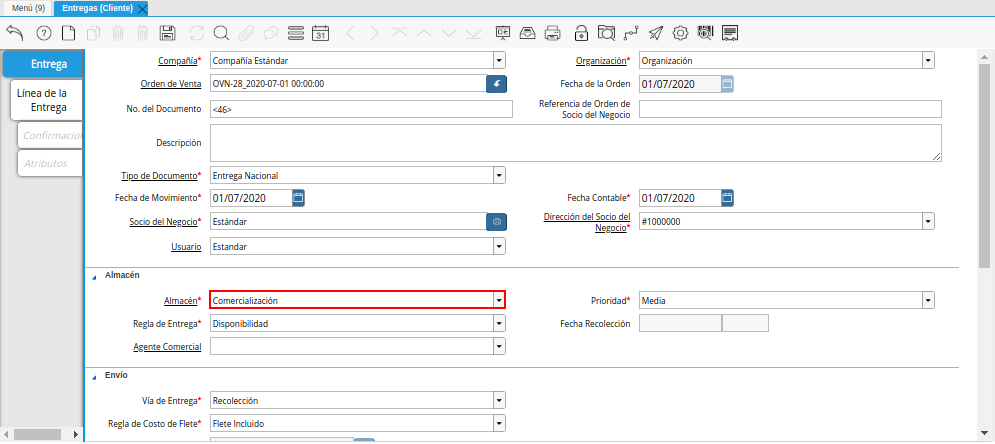The height and width of the screenshot is (444, 995).
Task: Click the paper plane Requests icon
Action: coord(656,33)
